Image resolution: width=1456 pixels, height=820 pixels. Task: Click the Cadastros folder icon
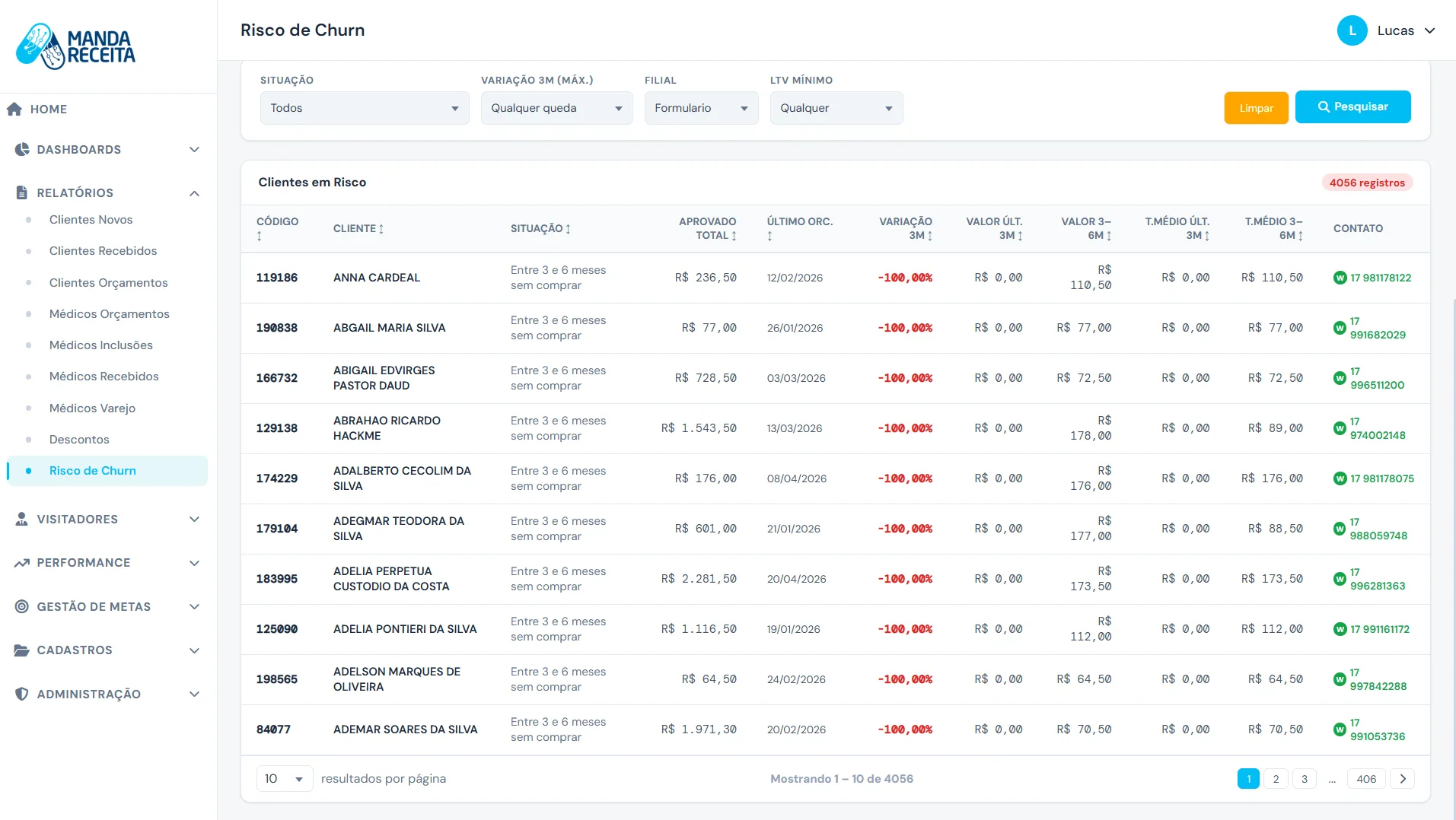click(22, 650)
